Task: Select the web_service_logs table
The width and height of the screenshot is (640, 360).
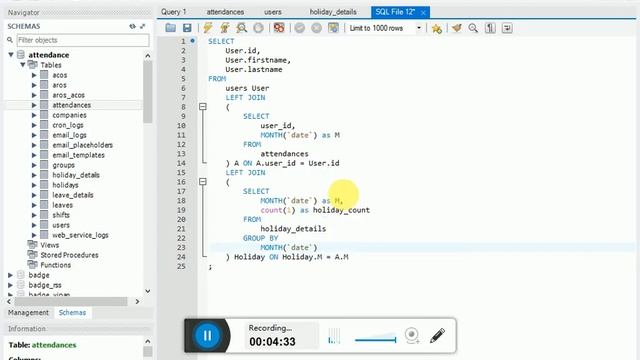Action: 80,235
